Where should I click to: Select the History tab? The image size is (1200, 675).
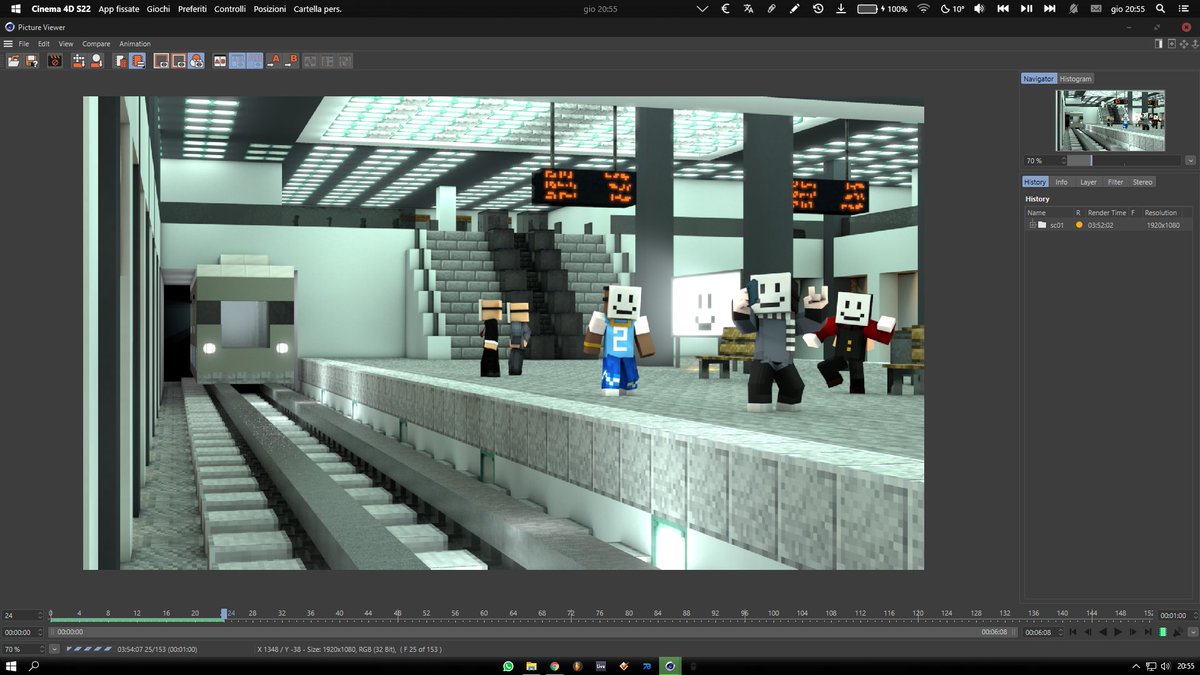(1035, 182)
